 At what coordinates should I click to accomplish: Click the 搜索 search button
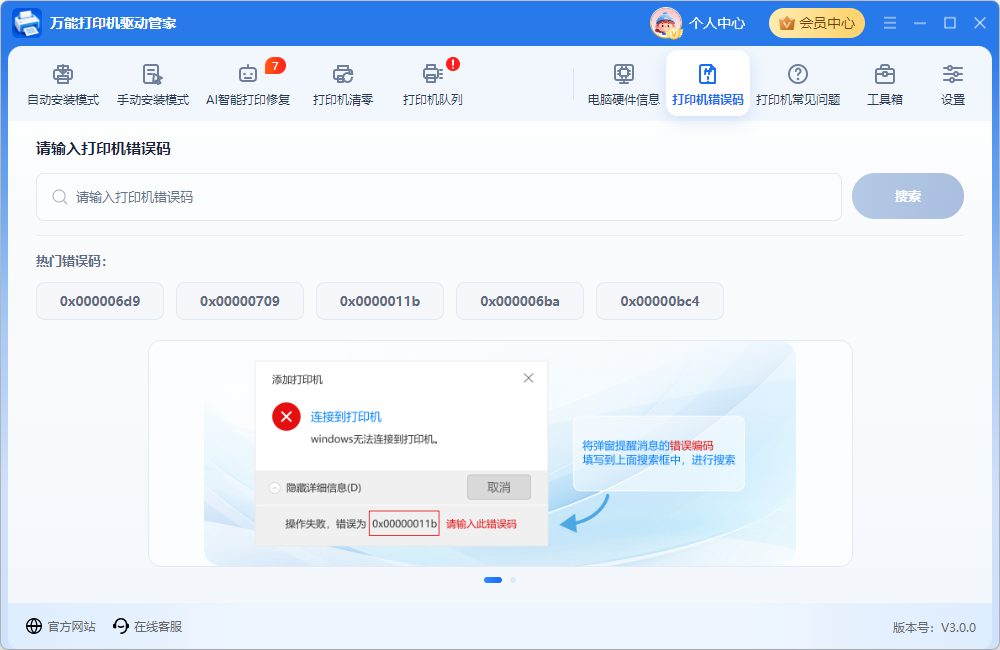(x=908, y=196)
